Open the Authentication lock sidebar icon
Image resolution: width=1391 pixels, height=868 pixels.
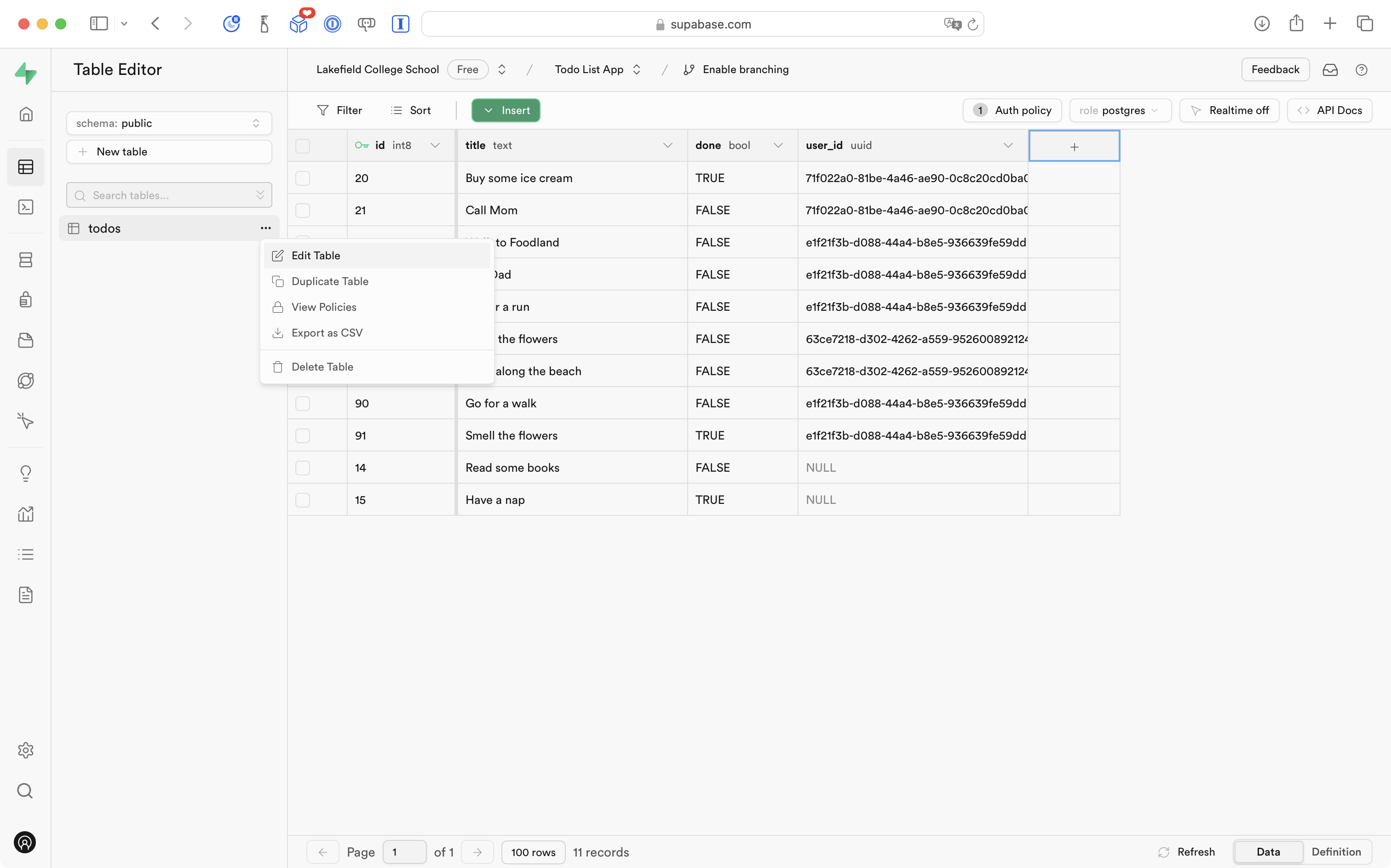click(x=26, y=300)
